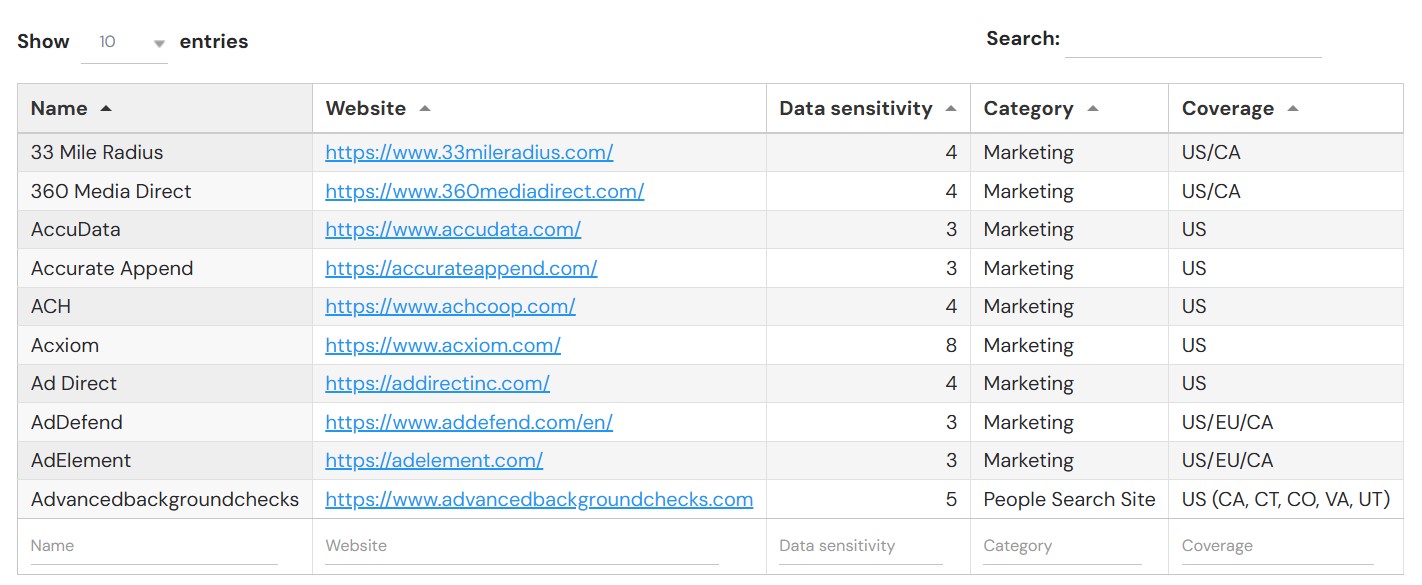Go to the acxiom.com website link

tap(443, 345)
